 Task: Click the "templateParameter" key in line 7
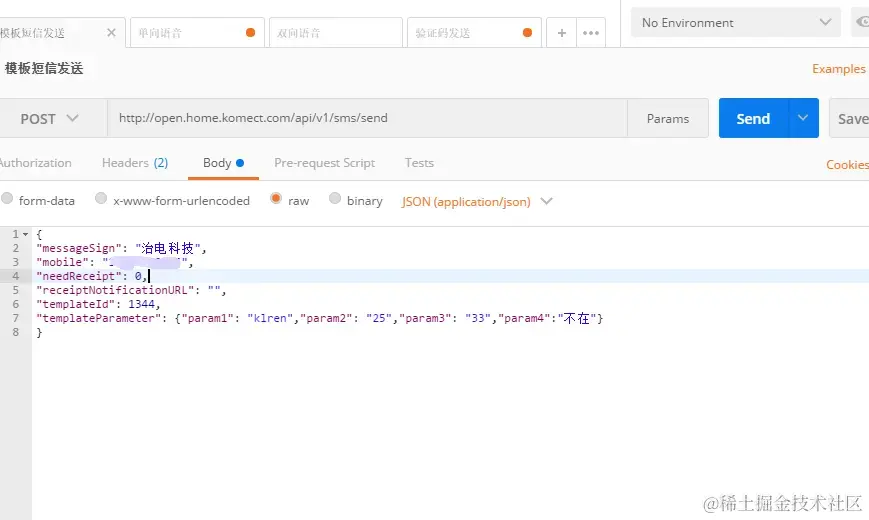[x=101, y=318]
